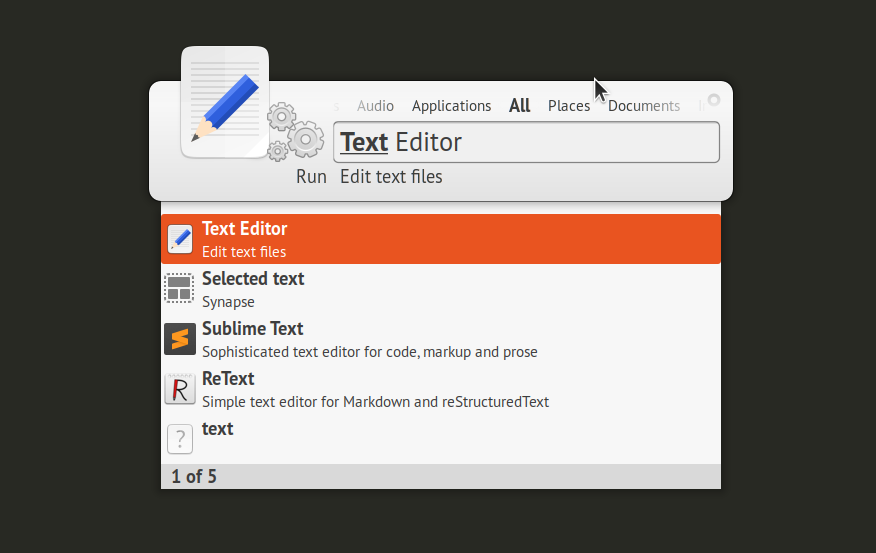Select the All category tab
This screenshot has width=876, height=553.
coord(519,106)
